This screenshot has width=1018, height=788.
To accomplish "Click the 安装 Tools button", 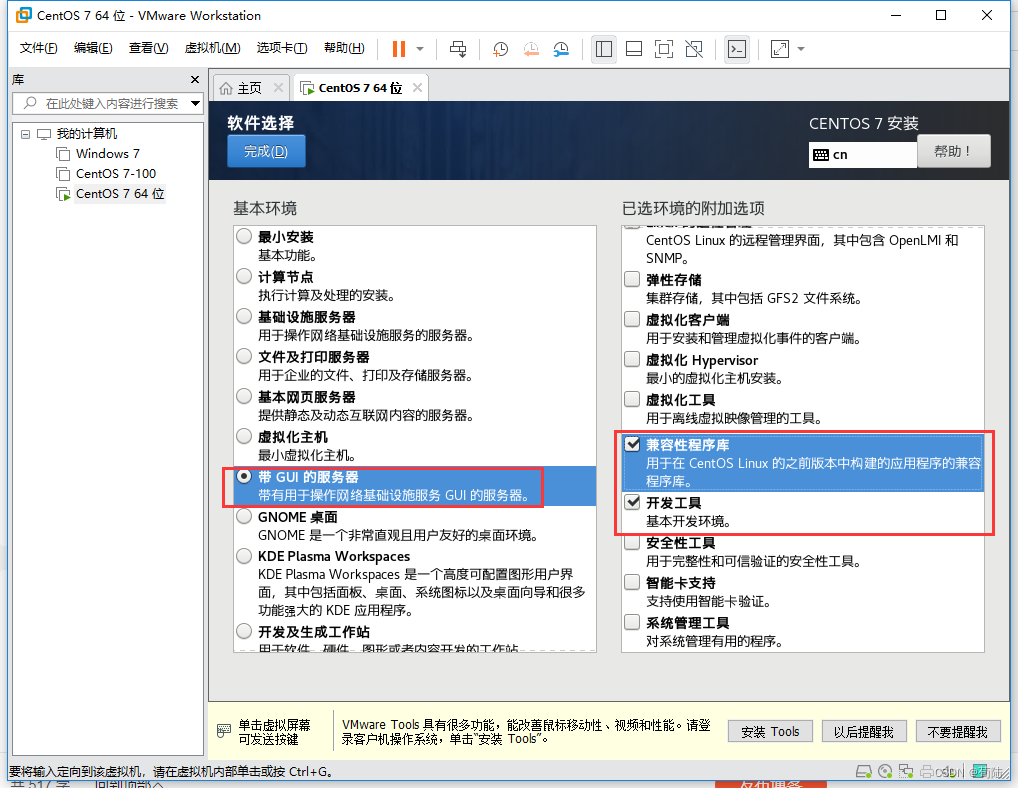I will [x=770, y=732].
